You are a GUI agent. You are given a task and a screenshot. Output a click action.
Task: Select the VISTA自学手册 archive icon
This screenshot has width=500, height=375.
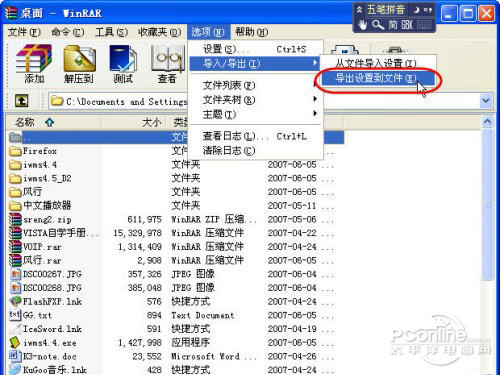(15, 233)
